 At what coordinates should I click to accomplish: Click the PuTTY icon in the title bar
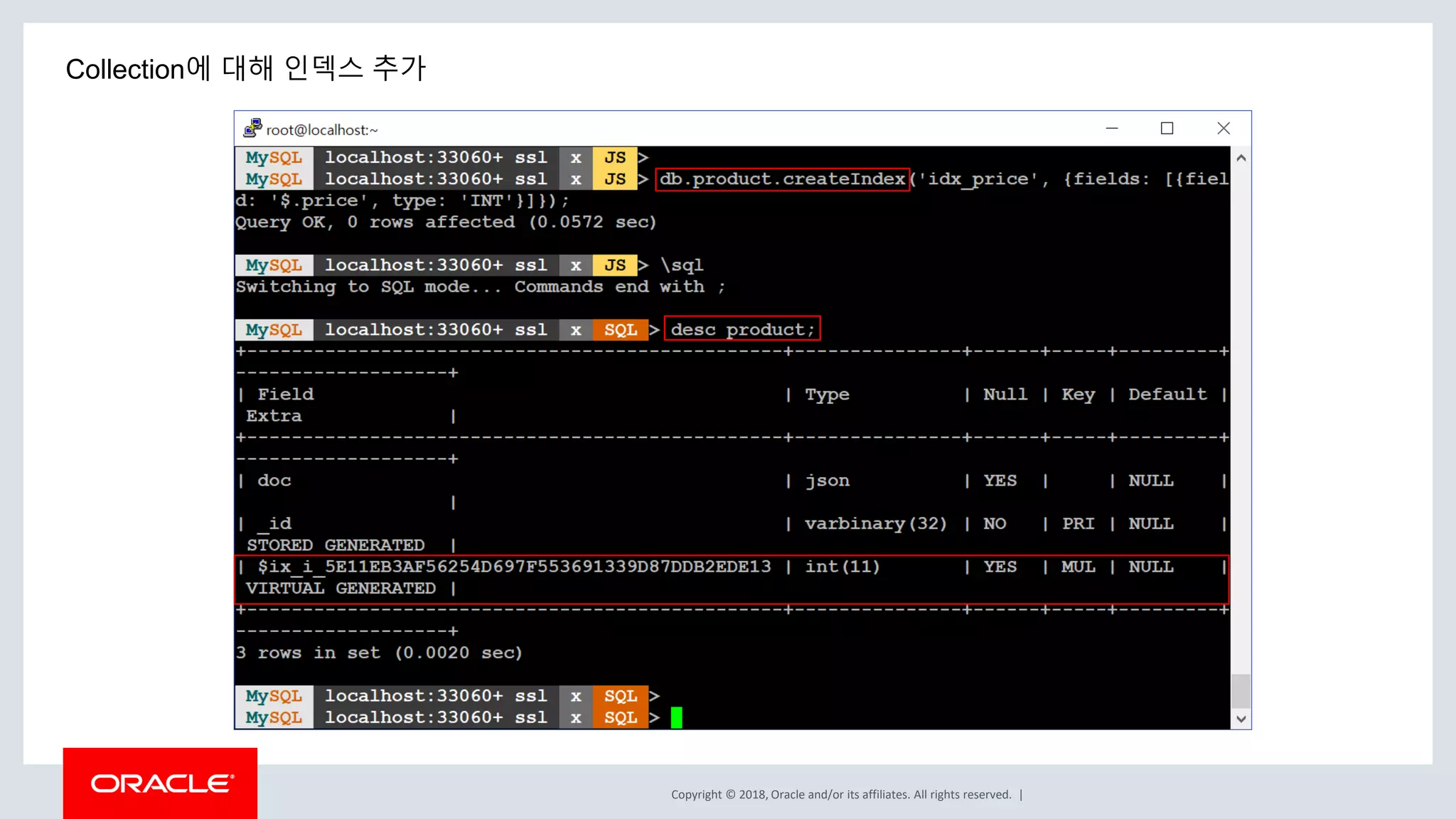pos(252,128)
